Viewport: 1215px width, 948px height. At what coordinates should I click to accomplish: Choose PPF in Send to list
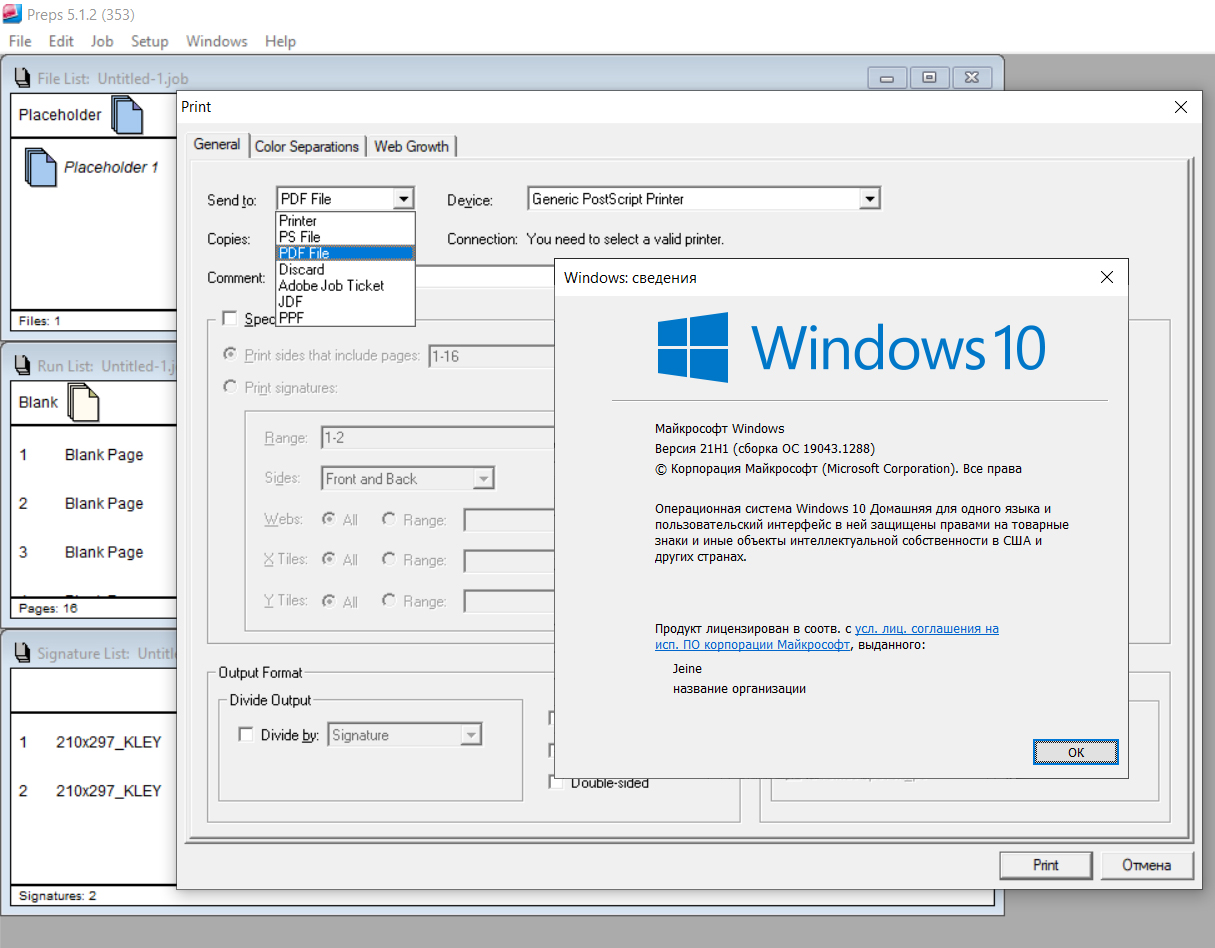coord(345,317)
